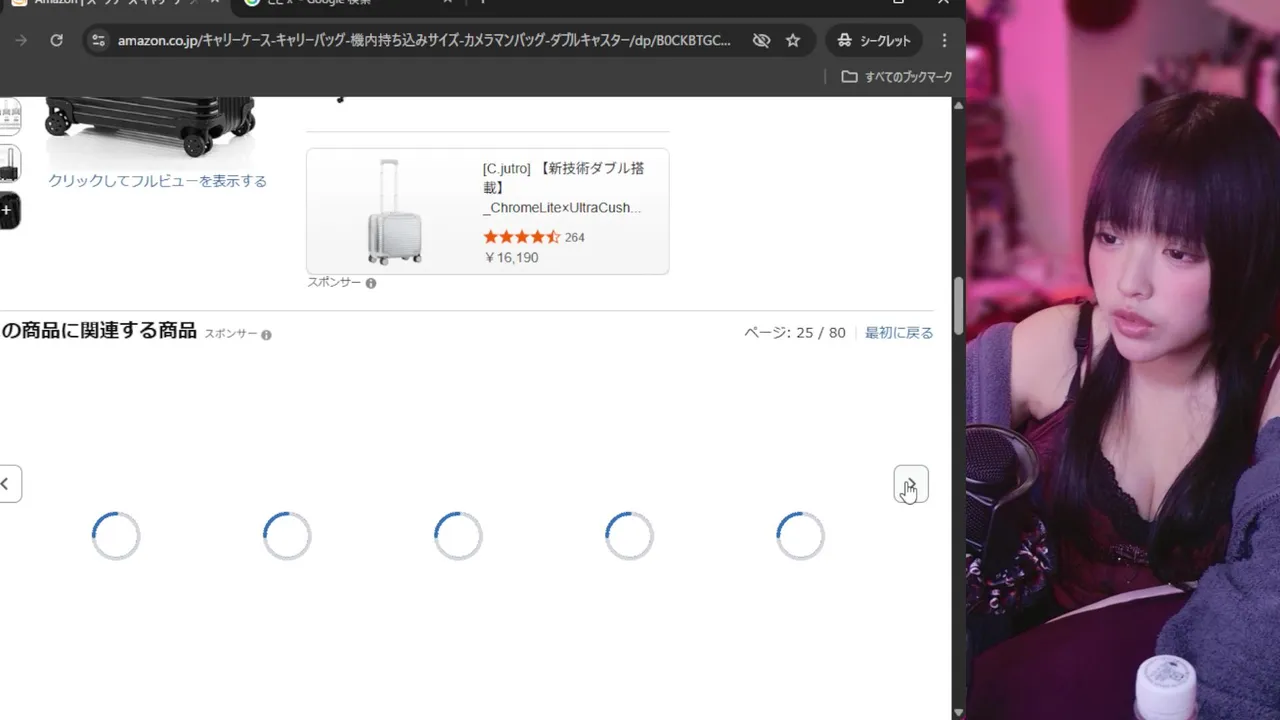Click star rating of C.jutro suitcase

(x=521, y=237)
